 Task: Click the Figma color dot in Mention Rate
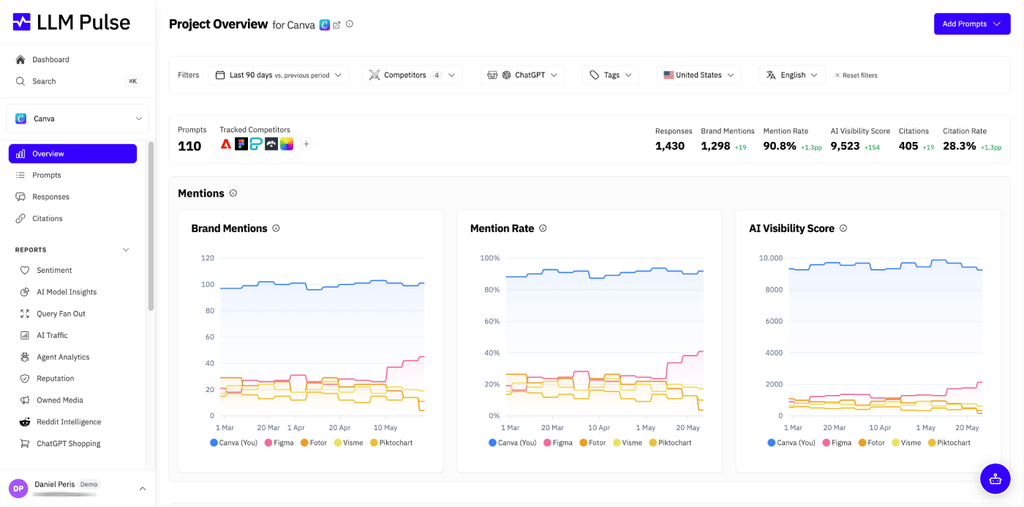click(547, 442)
